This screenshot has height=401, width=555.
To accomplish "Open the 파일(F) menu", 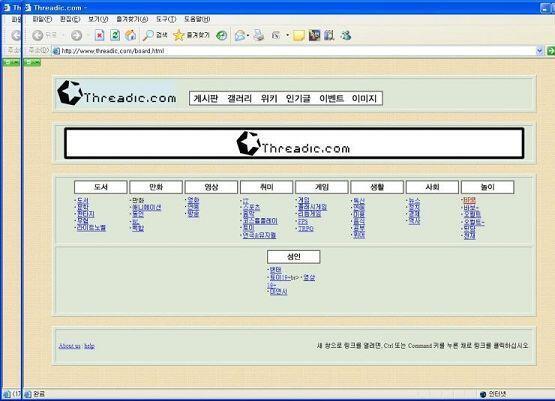I will pyautogui.click(x=42, y=19).
